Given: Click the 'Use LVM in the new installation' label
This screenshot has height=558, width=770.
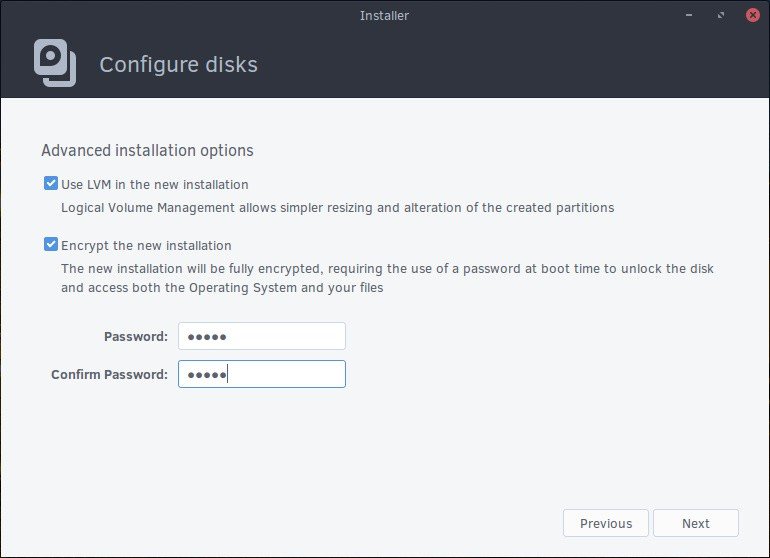Looking at the screenshot, I should point(155,185).
